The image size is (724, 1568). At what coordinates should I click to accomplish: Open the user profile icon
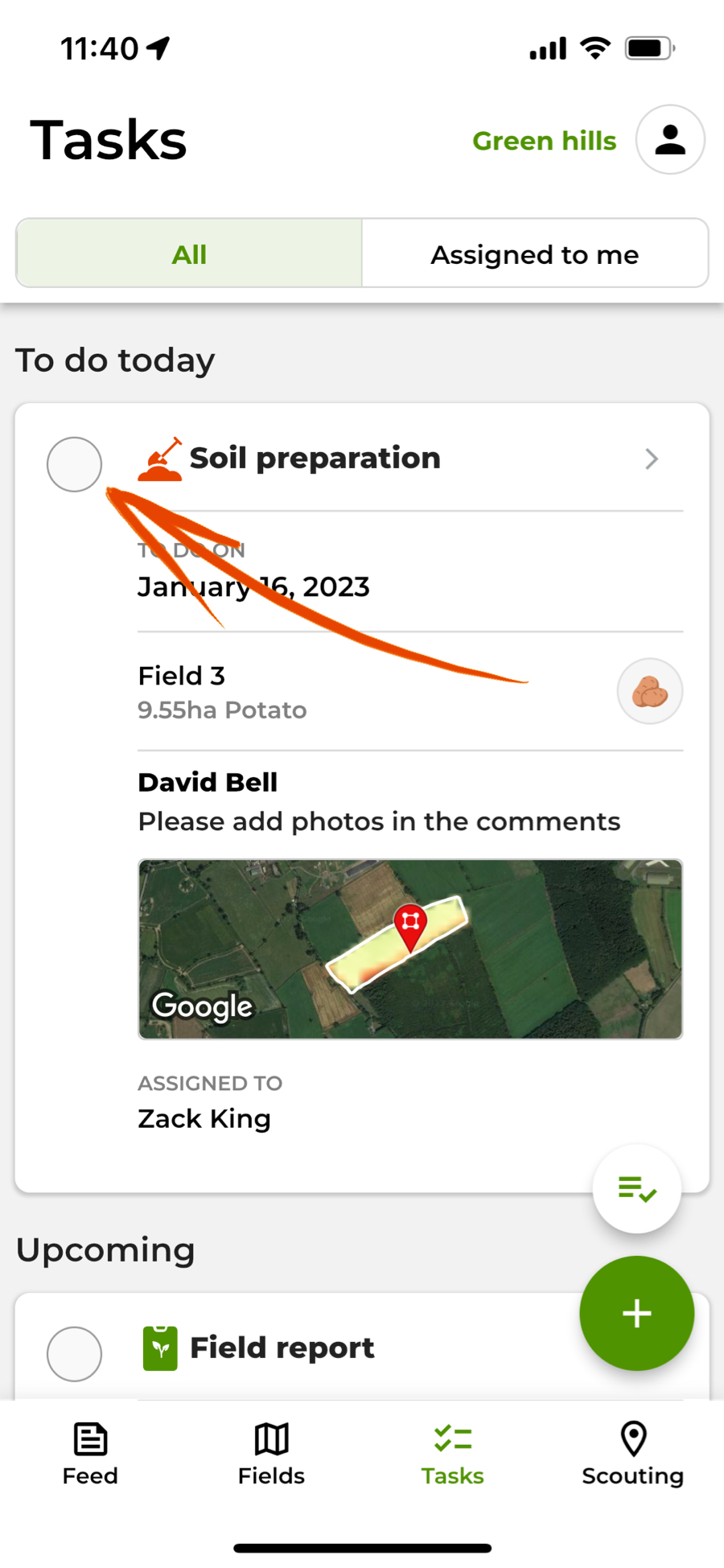(x=670, y=140)
